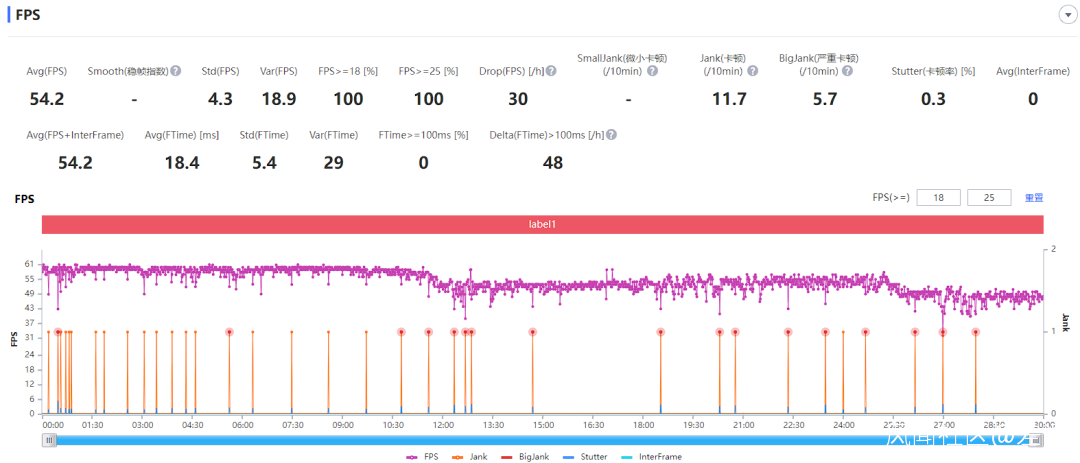Open help icon next to Delta(FTime)>100ms
This screenshot has height=463, width=1080.
(612, 135)
